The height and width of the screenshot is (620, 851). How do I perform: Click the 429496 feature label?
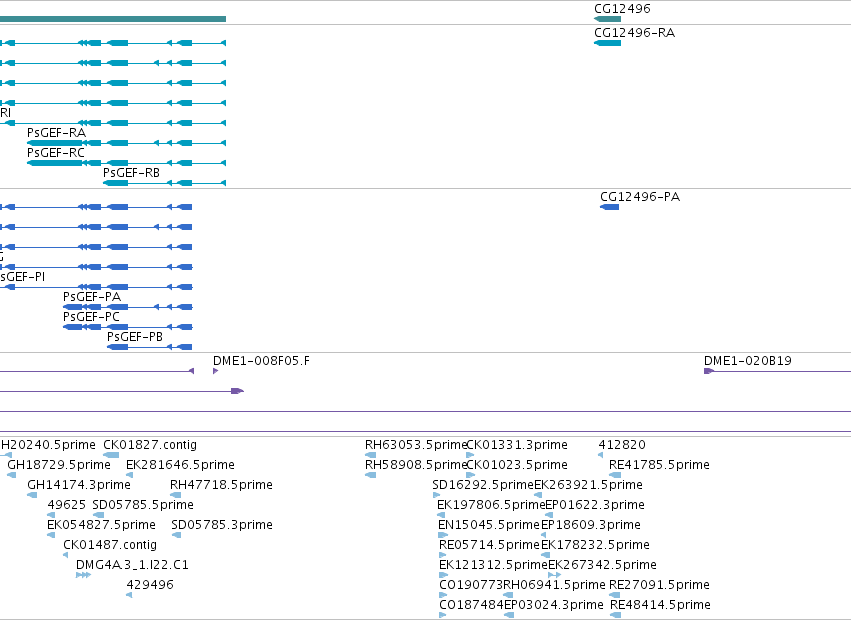pos(150,585)
